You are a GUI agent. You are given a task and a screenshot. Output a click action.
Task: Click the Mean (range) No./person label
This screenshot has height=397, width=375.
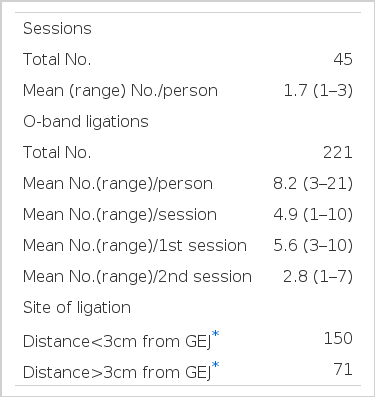[120, 91]
